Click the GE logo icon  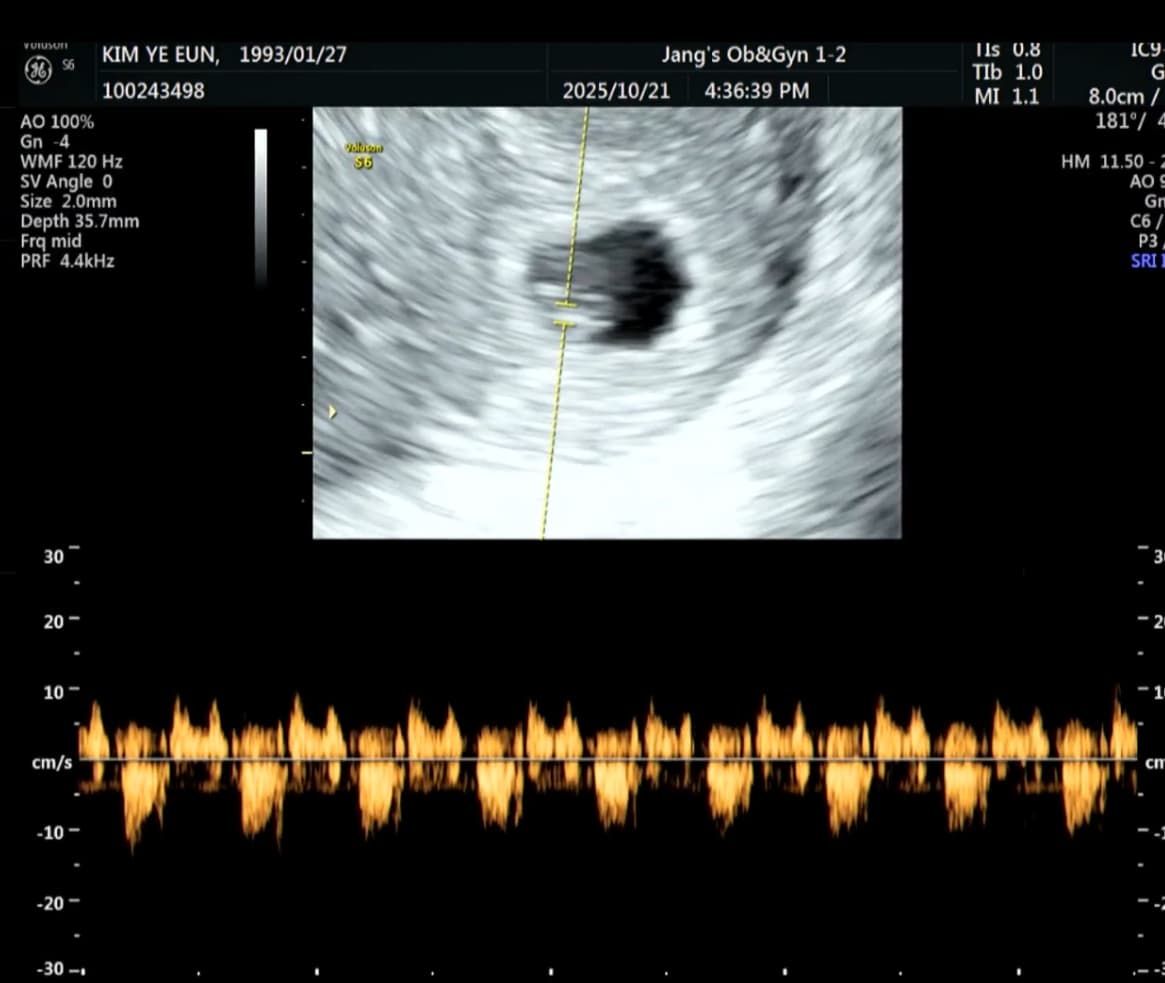tap(38, 70)
